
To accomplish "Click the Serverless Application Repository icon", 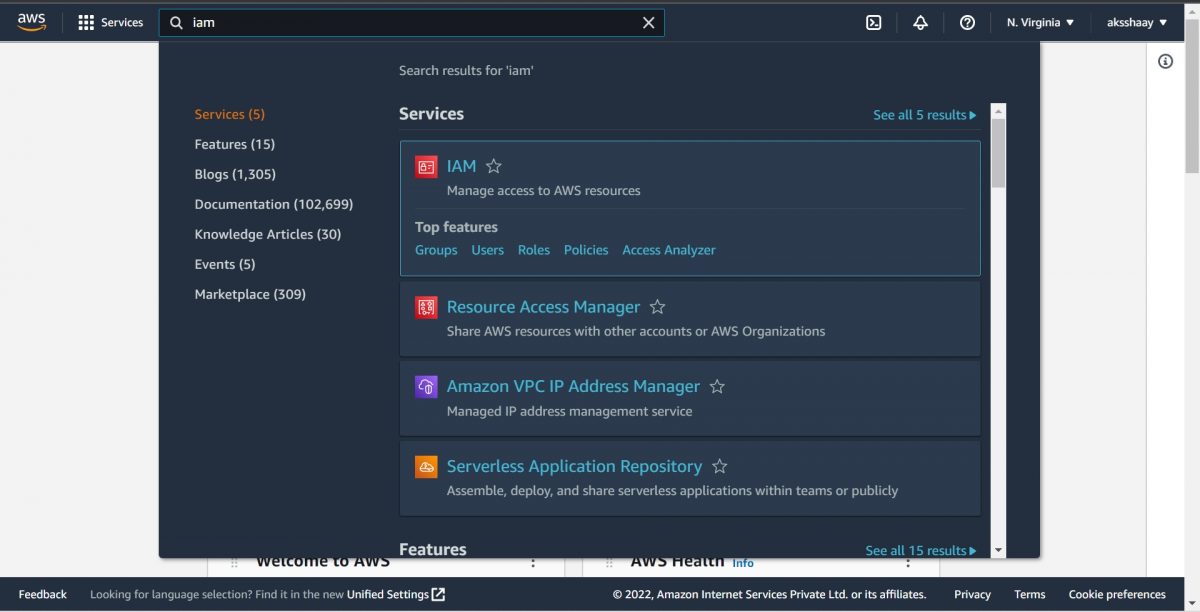I will [426, 466].
